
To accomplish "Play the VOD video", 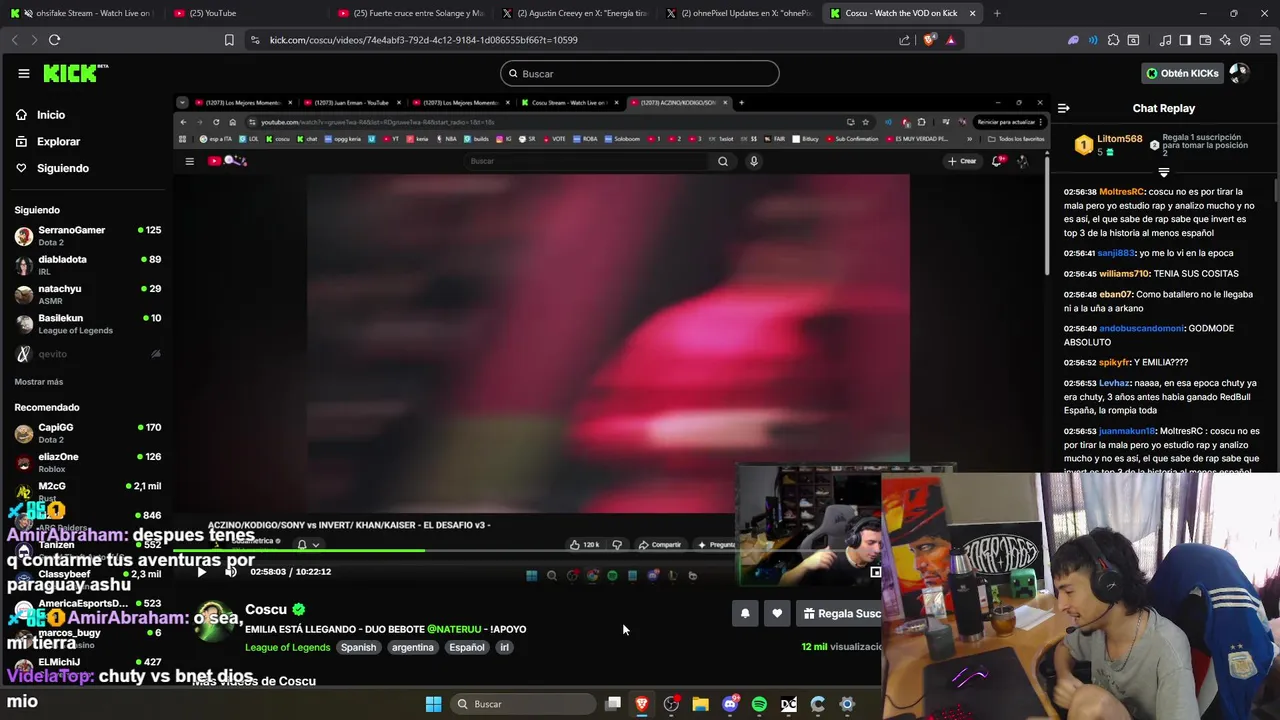I will click(201, 572).
